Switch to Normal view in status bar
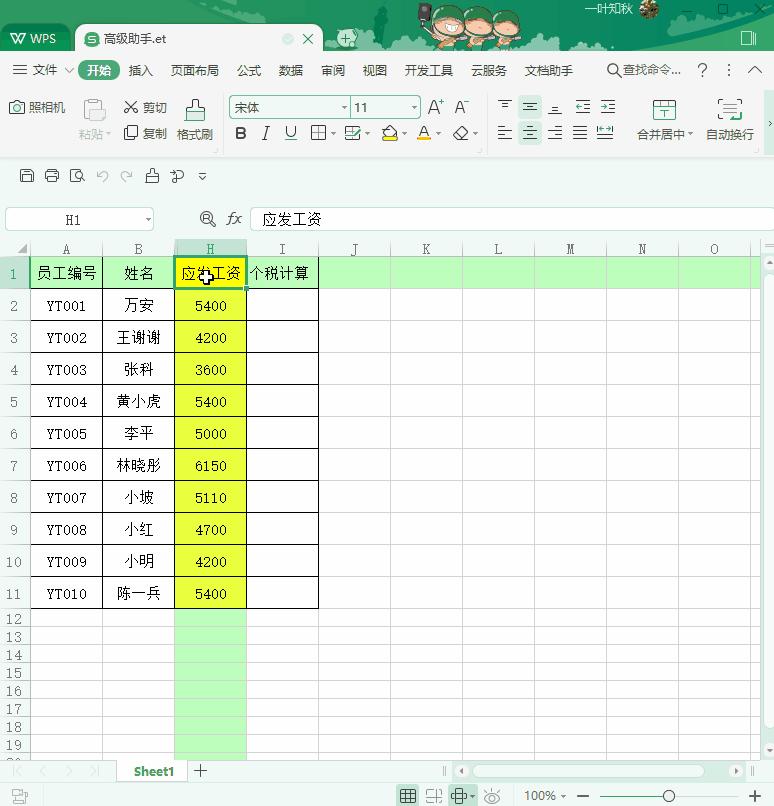This screenshot has height=806, width=774. click(408, 796)
